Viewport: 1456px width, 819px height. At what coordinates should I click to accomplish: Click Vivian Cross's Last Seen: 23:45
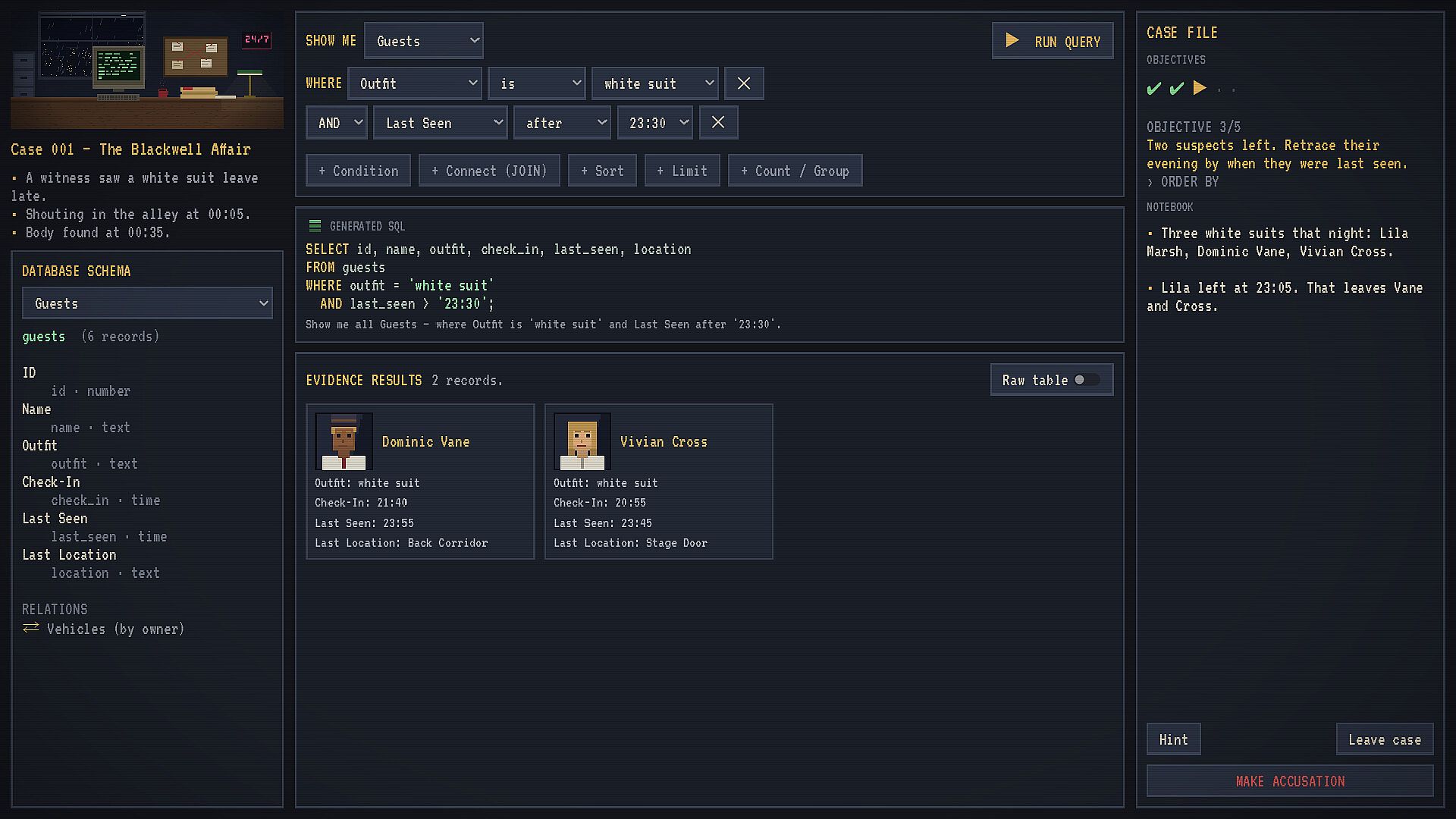603,523
